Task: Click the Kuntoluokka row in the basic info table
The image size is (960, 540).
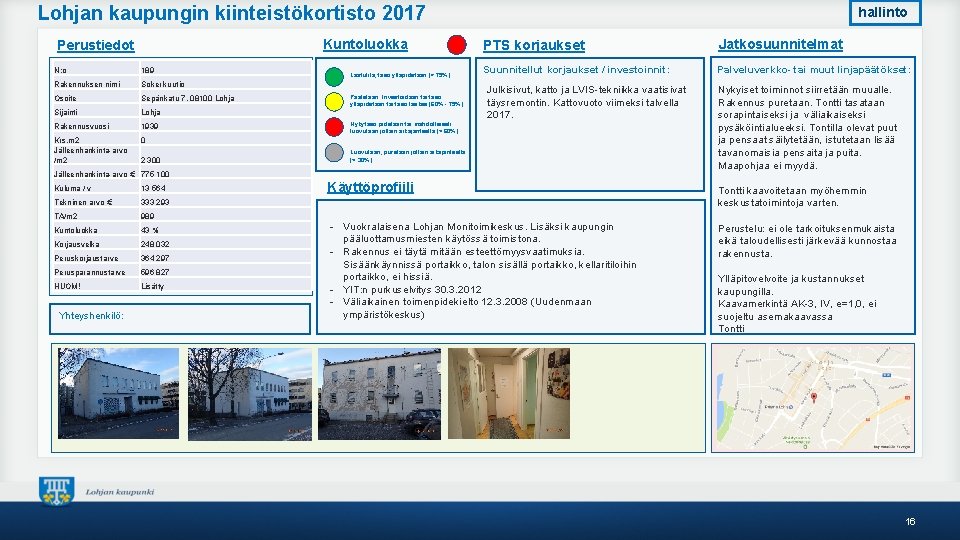Action: (181, 230)
